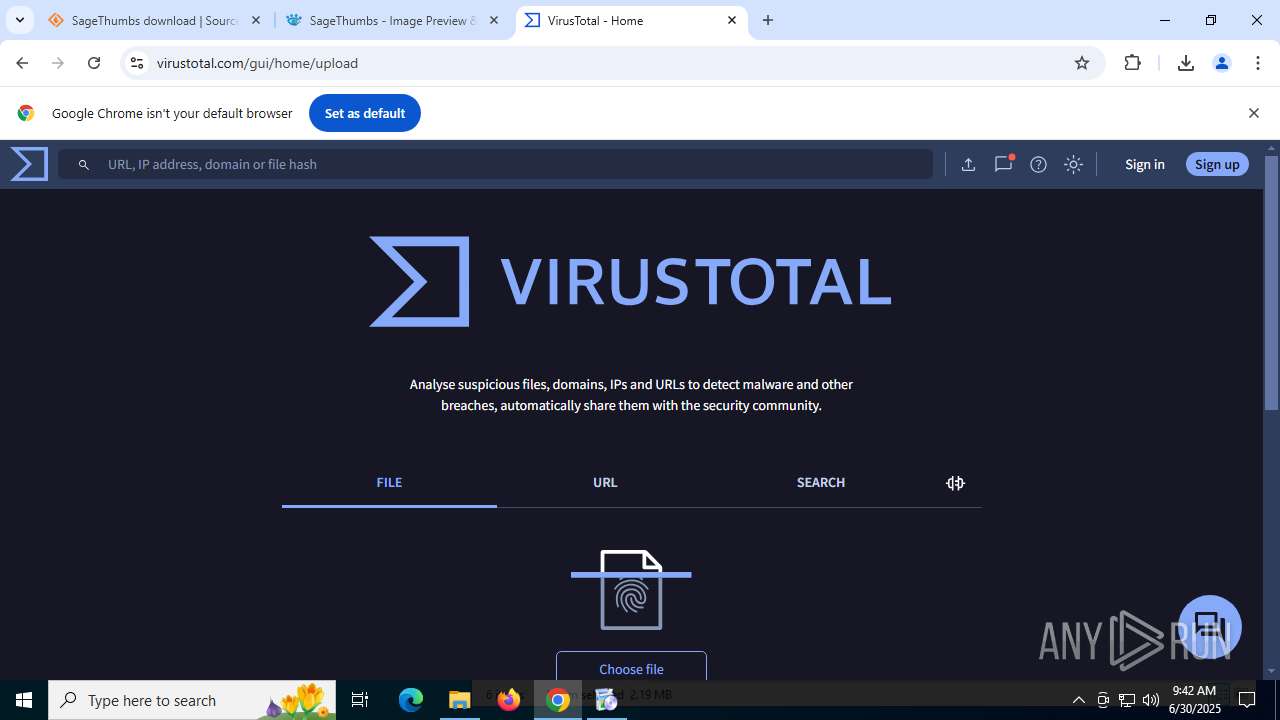Select the FILE tab
This screenshot has height=720, width=1280.
click(389, 483)
